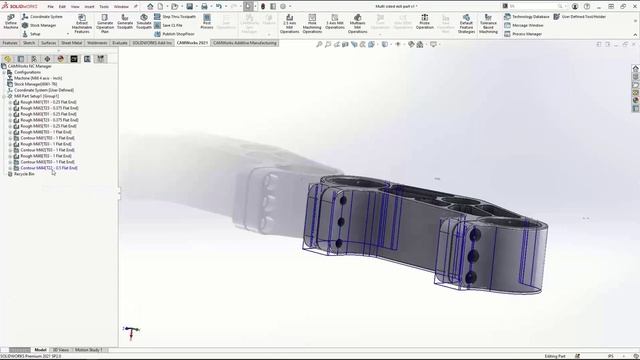The height and width of the screenshot is (360, 640).
Task: Open the Help question mark icon
Action: 587,6
